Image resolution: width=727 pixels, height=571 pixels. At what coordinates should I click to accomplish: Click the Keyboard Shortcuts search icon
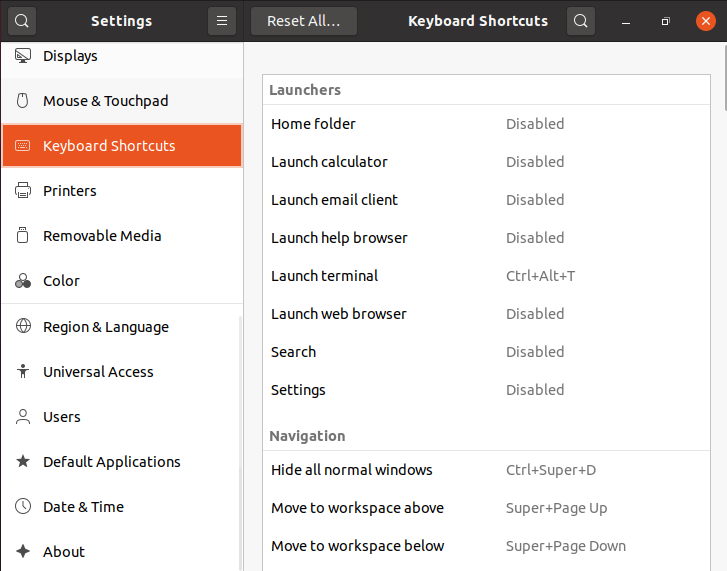click(x=581, y=21)
